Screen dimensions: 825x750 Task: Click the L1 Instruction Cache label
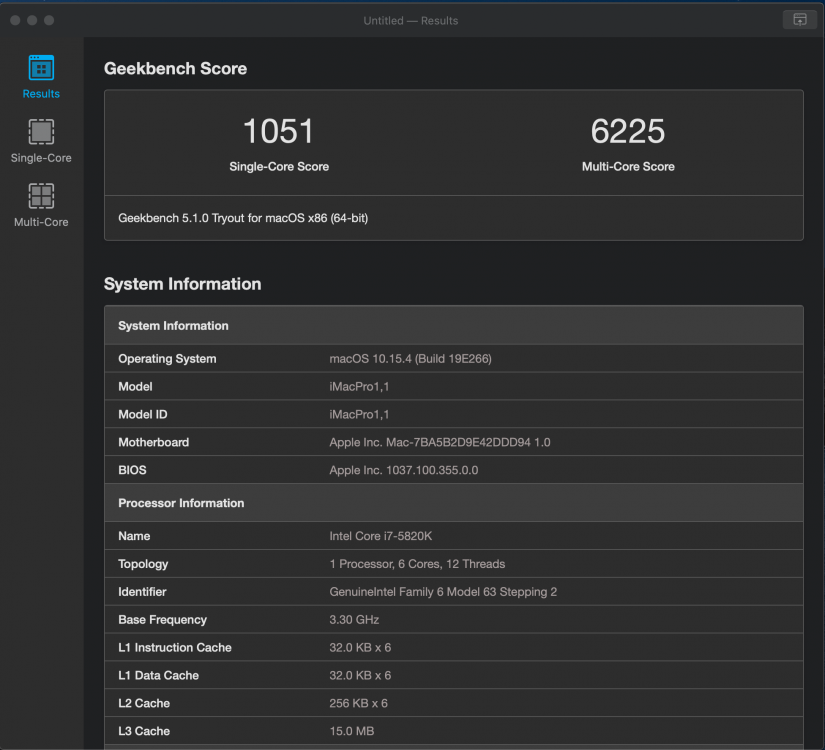[x=175, y=647]
